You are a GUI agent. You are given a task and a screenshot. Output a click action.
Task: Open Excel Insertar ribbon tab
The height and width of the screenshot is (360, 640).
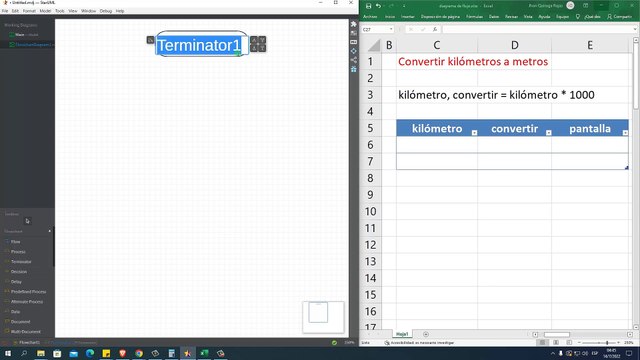point(407,17)
